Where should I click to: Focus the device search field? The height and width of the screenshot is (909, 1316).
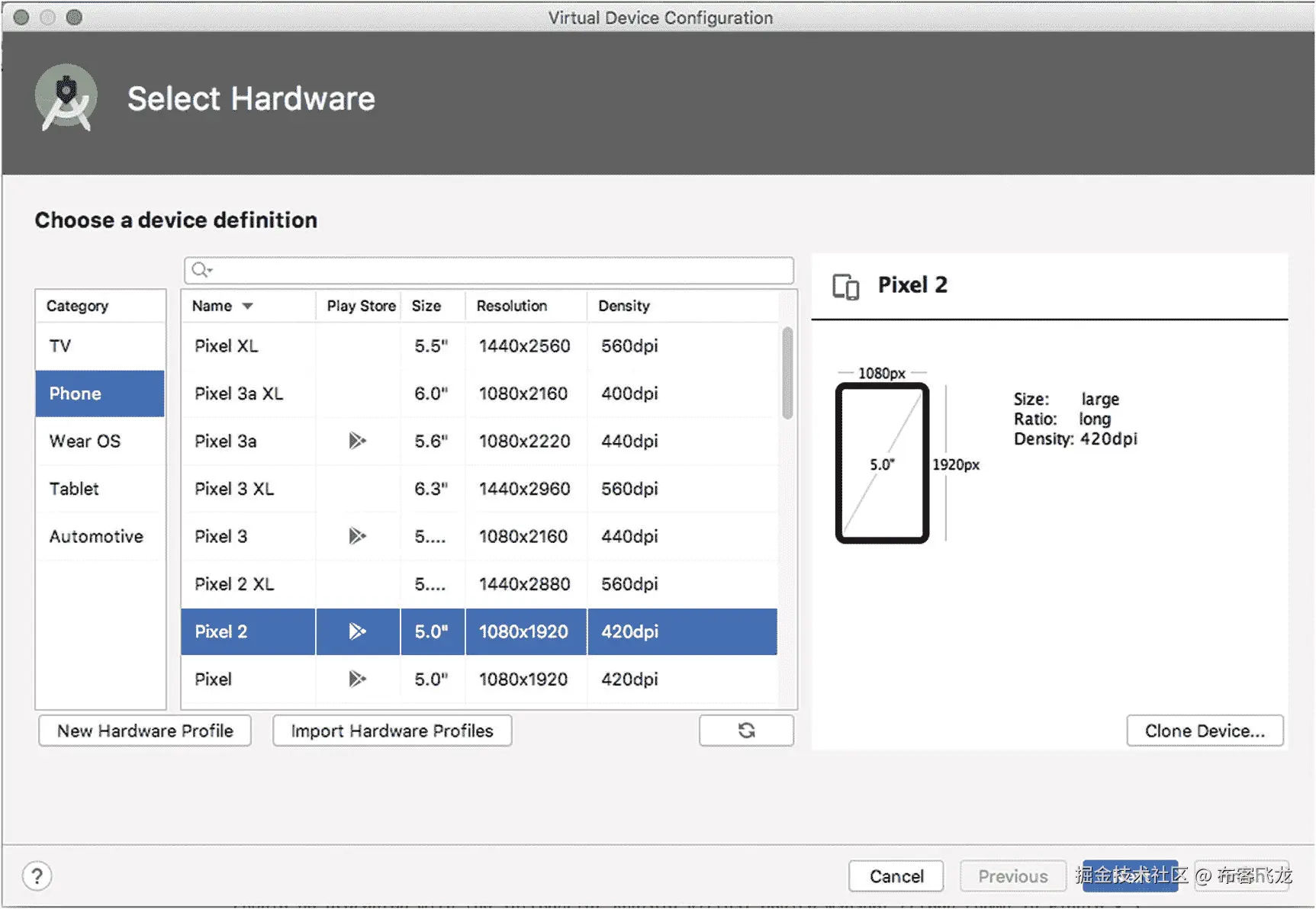point(489,270)
